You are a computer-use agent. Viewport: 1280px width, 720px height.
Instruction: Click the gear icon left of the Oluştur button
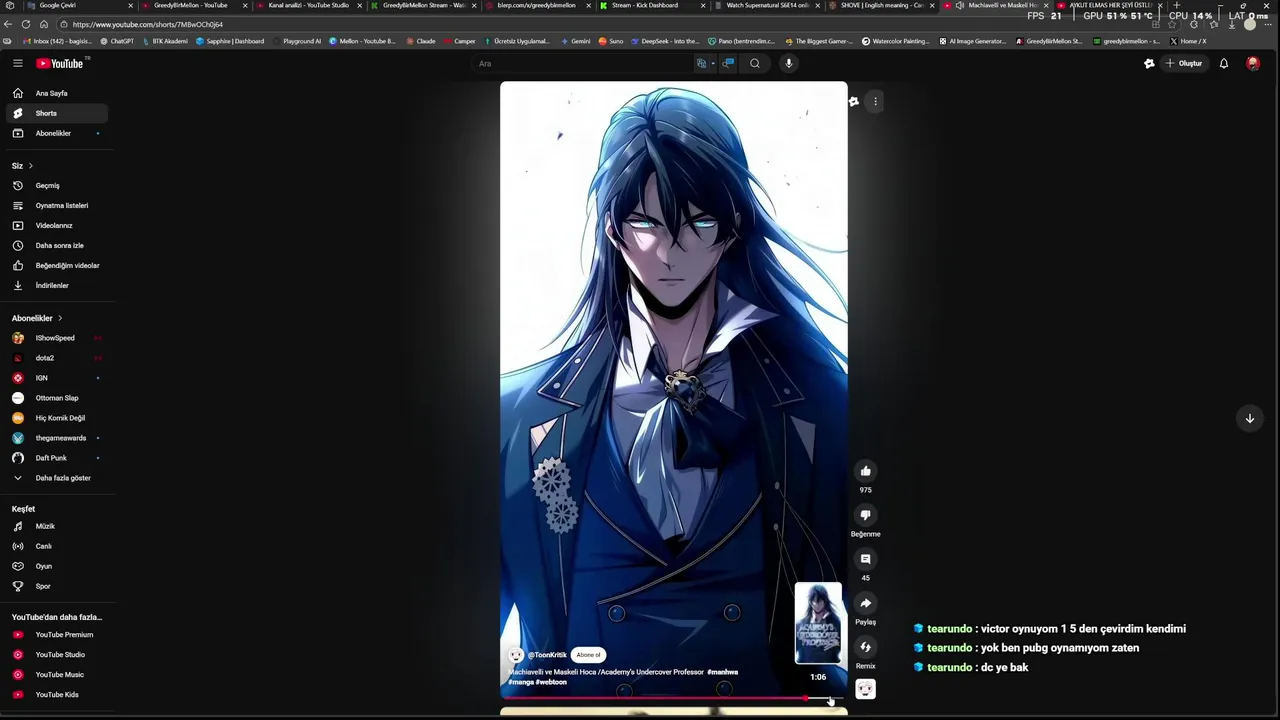tap(1149, 63)
